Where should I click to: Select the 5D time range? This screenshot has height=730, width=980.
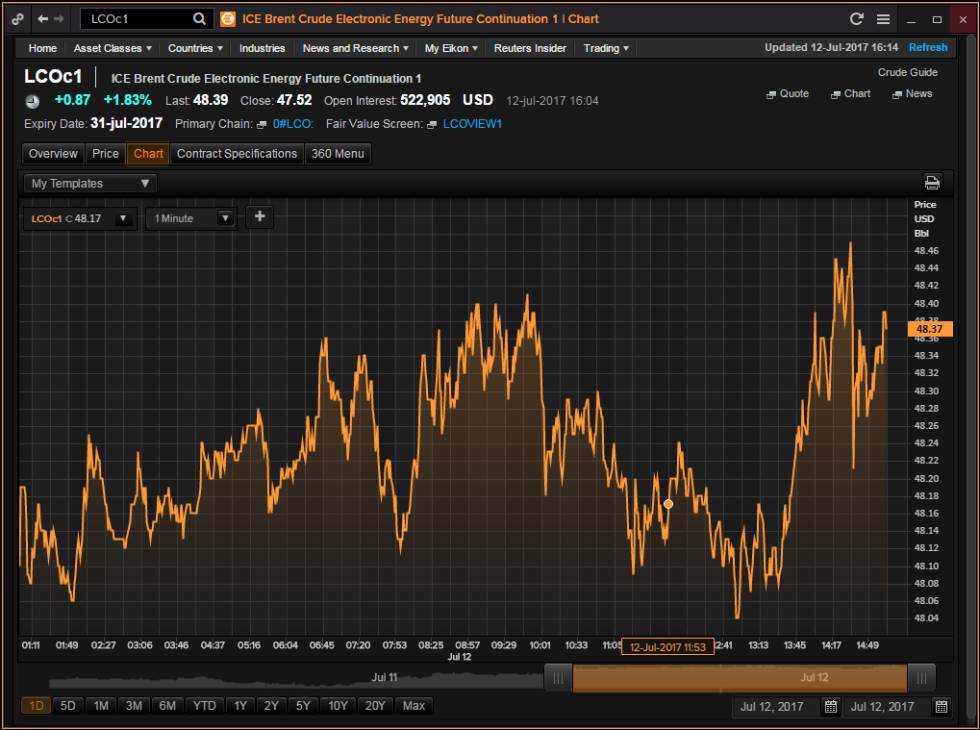[68, 706]
